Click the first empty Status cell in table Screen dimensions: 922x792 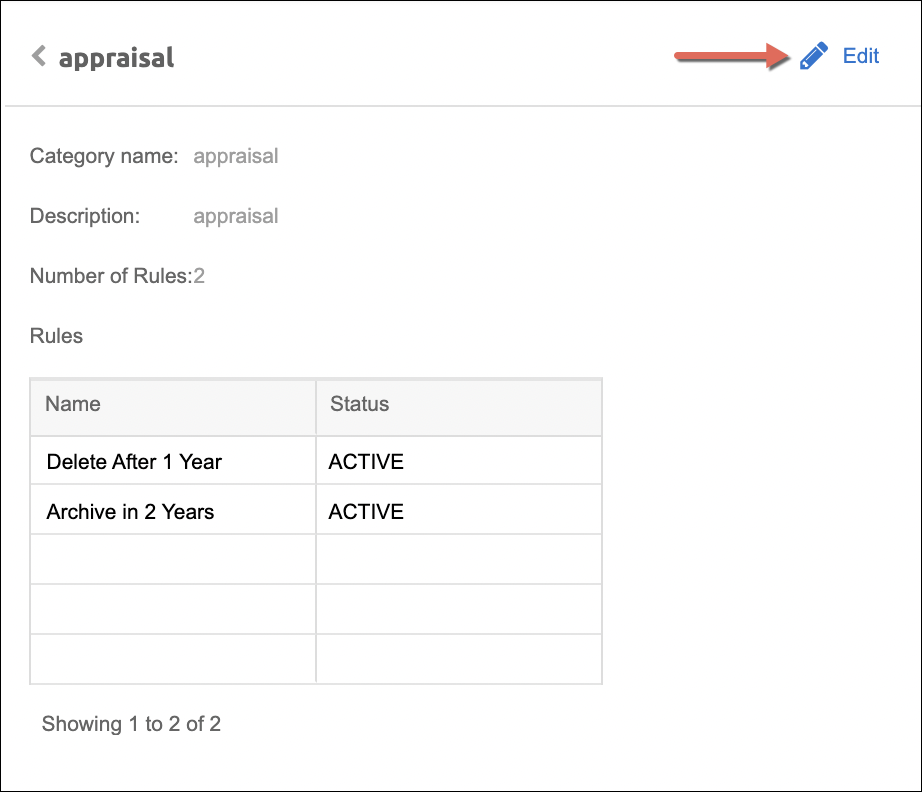pyautogui.click(x=459, y=559)
